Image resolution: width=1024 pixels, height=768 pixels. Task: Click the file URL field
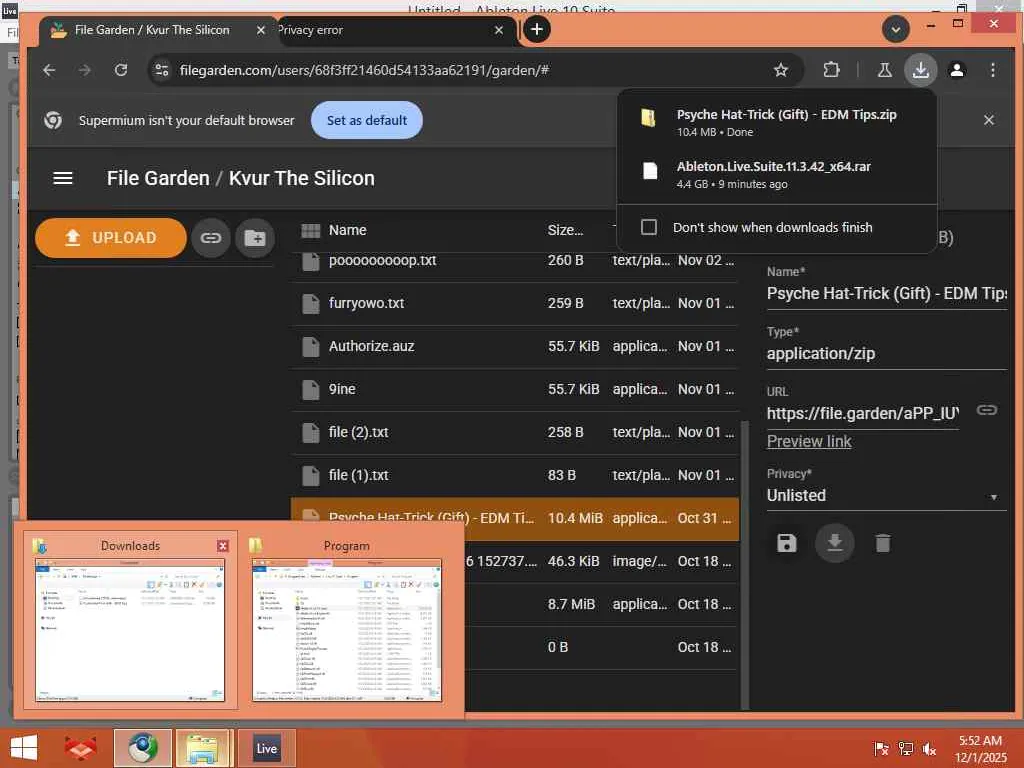coord(863,413)
